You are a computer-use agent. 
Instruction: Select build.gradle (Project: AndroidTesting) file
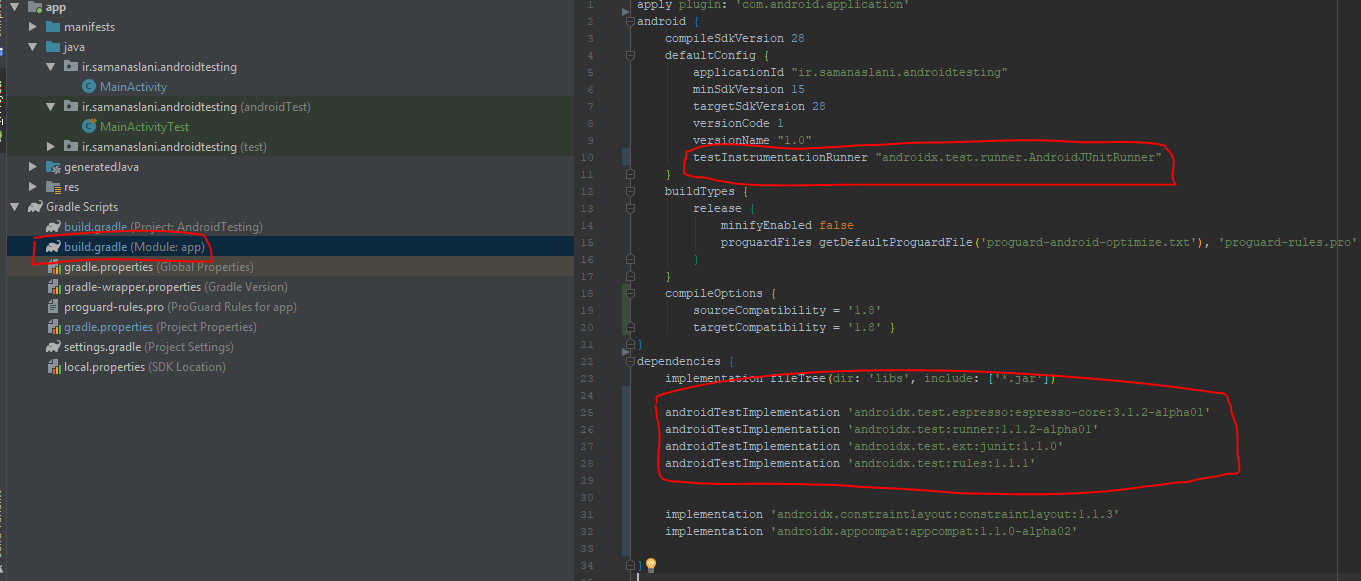(x=163, y=227)
